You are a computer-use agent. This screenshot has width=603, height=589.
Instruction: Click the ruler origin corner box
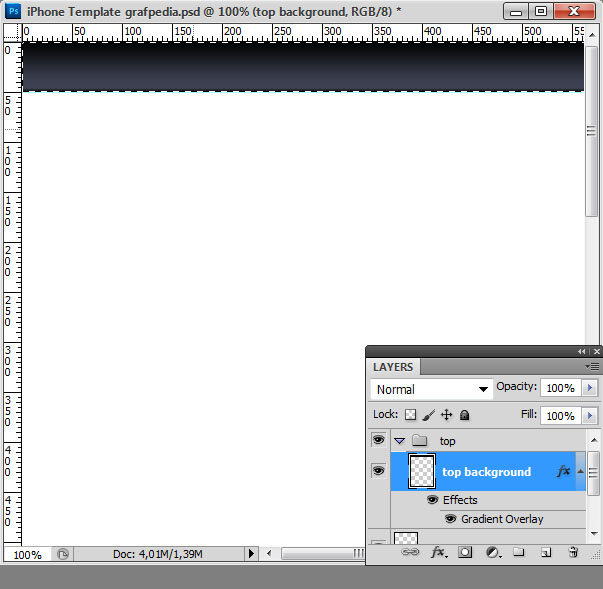click(x=12, y=33)
